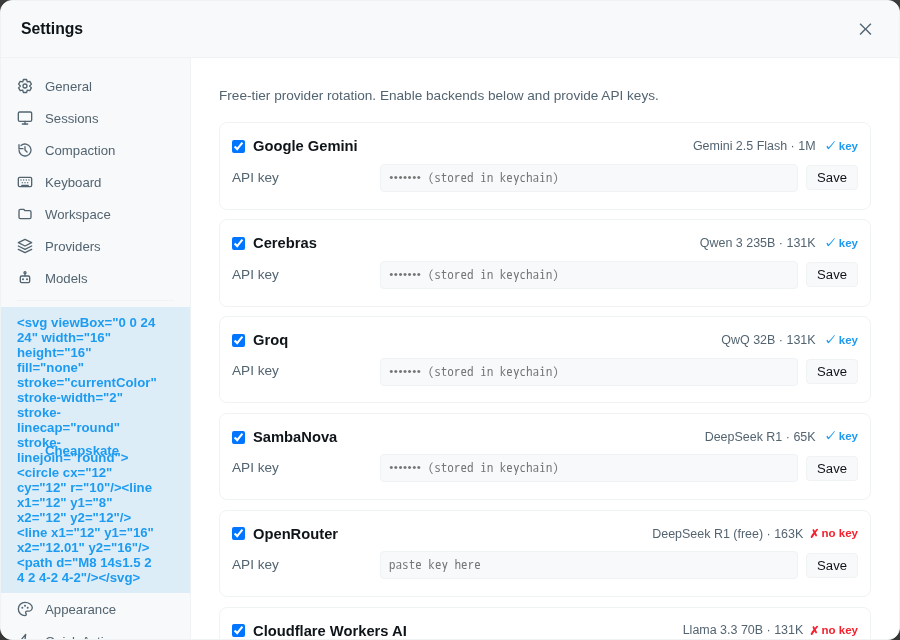Save the Google Gemini API key

(832, 177)
